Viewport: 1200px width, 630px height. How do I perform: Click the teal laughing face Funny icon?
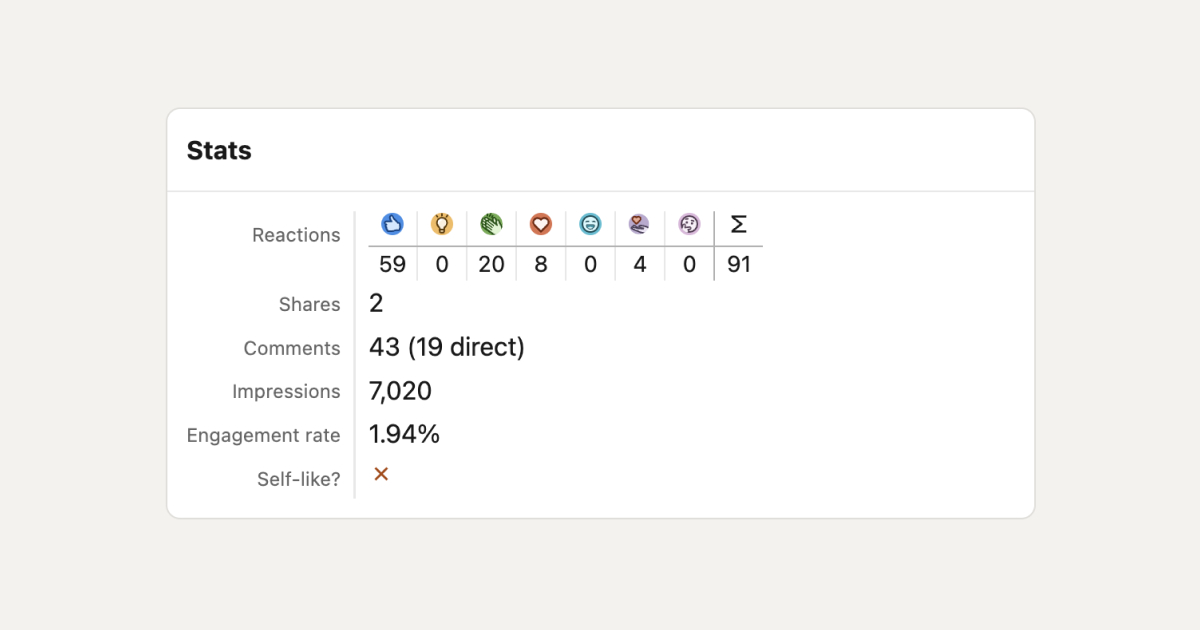click(590, 224)
